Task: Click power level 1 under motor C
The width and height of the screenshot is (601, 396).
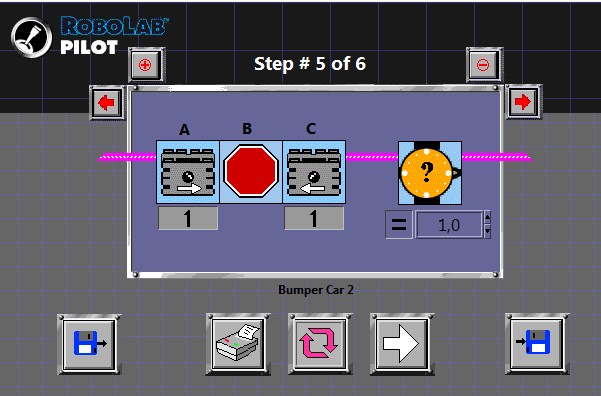Action: (x=314, y=219)
